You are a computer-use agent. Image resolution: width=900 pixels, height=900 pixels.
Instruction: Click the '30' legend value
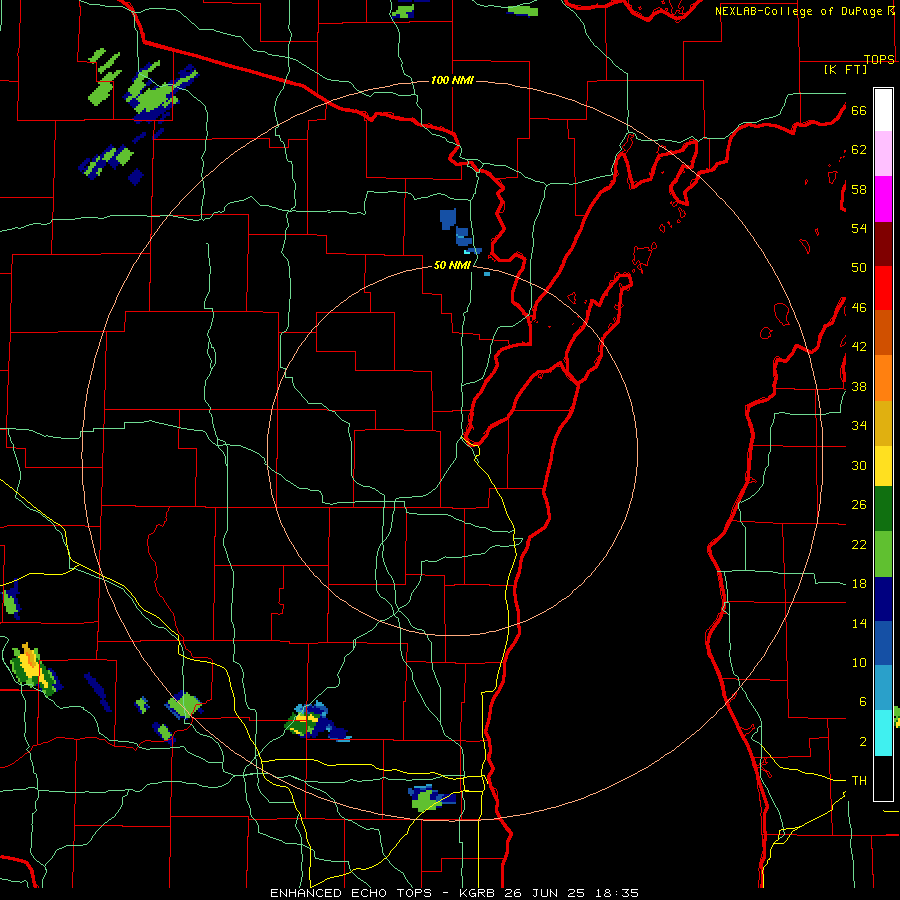859,465
